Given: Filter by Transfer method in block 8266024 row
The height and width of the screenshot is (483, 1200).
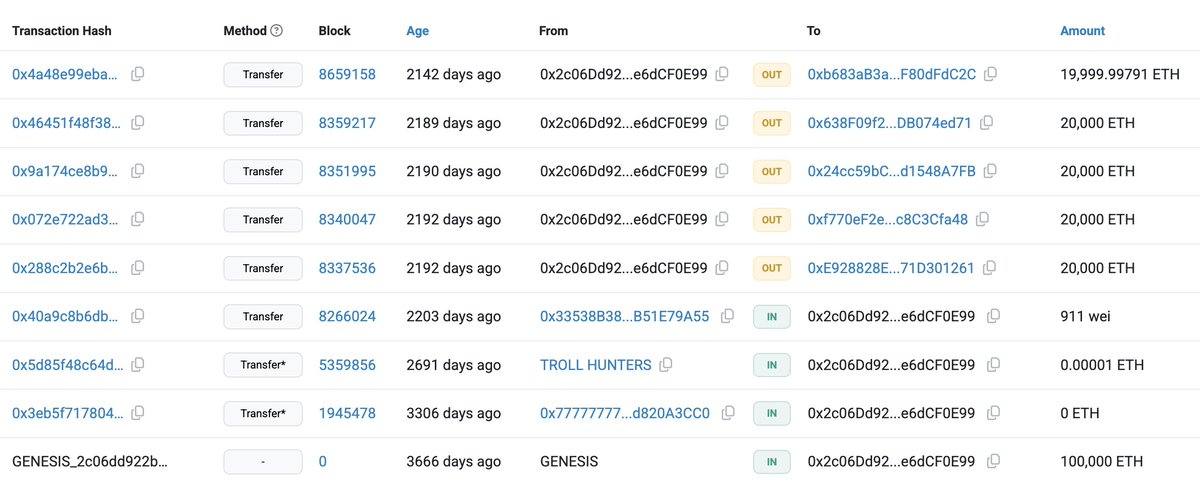Looking at the screenshot, I should 263,316.
